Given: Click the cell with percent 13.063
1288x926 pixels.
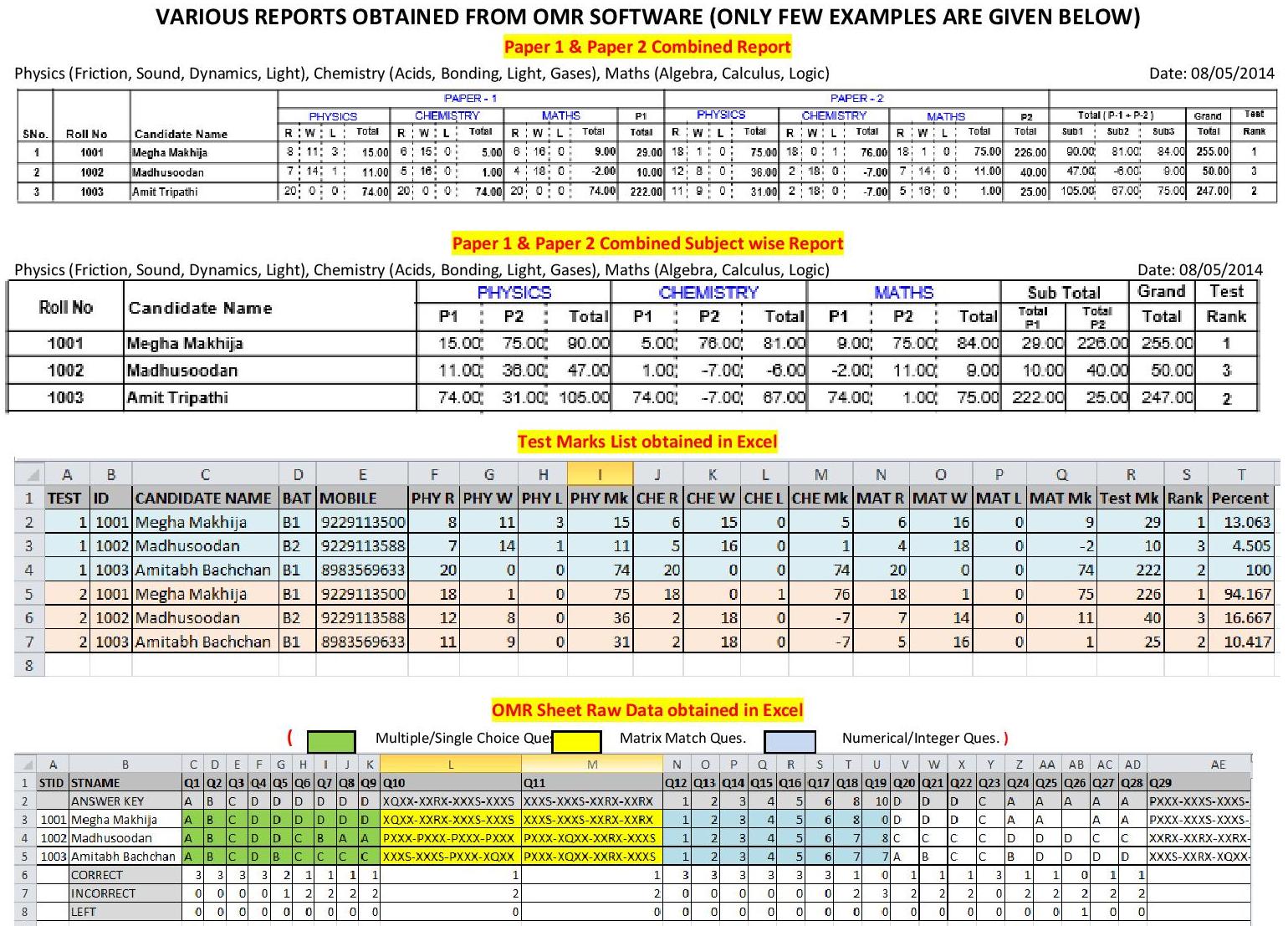Looking at the screenshot, I should [1241, 522].
